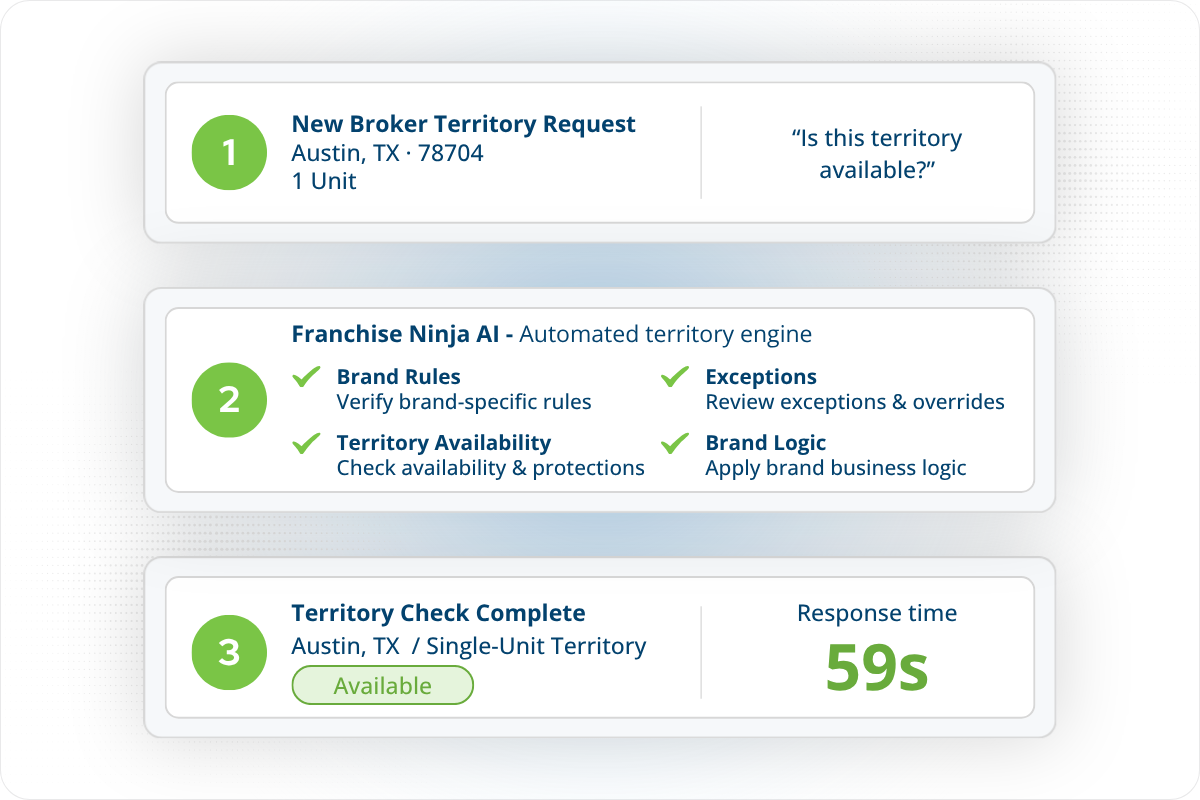
Task: Click the Brand Logic label
Action: coord(766,442)
